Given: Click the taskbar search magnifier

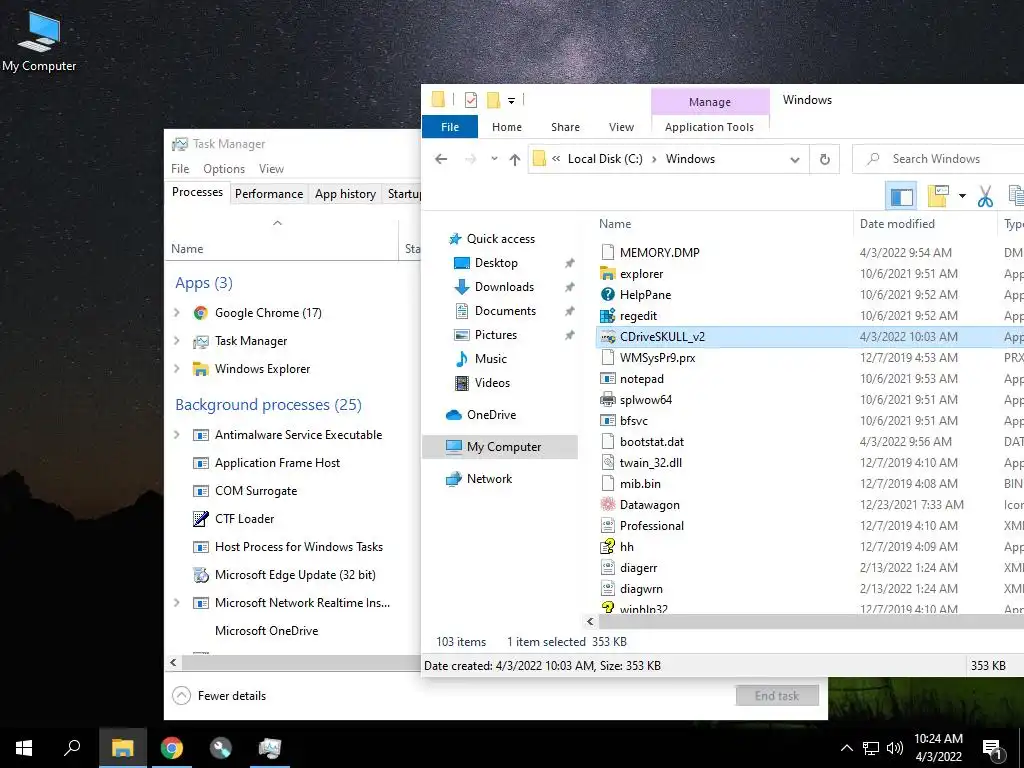Looking at the screenshot, I should click(72, 748).
